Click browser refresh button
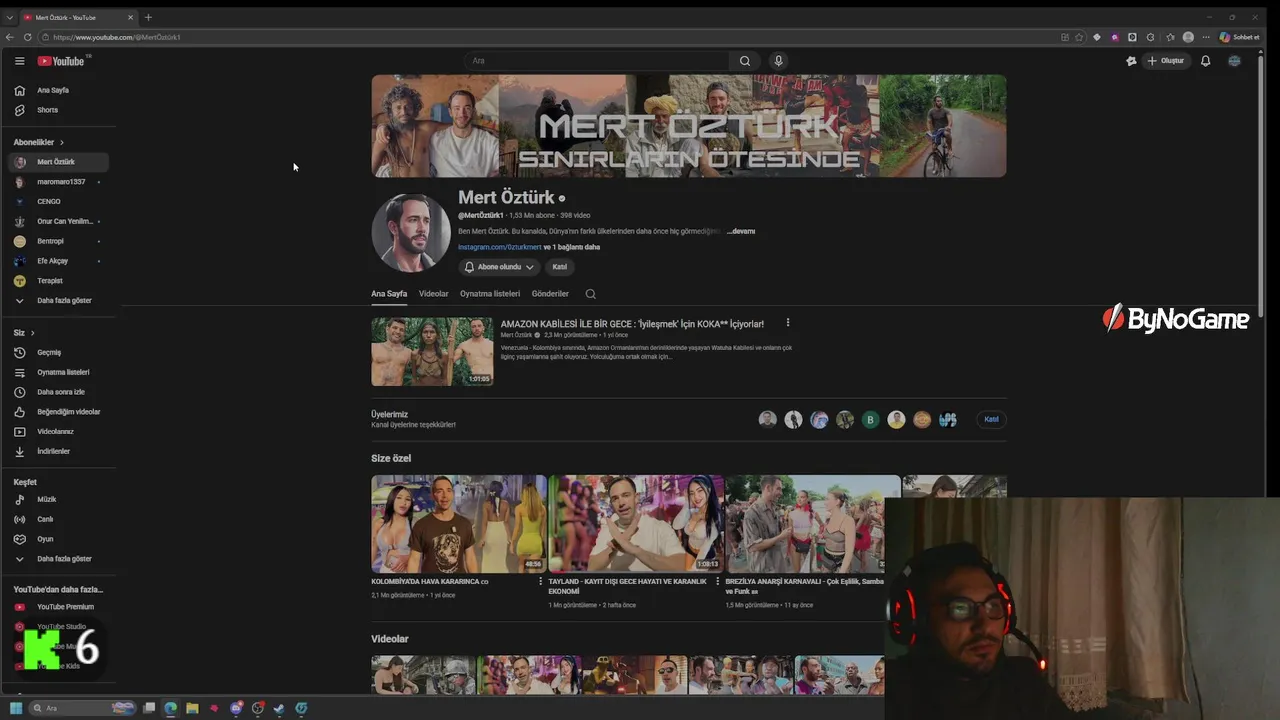The image size is (1280, 720). [x=28, y=37]
